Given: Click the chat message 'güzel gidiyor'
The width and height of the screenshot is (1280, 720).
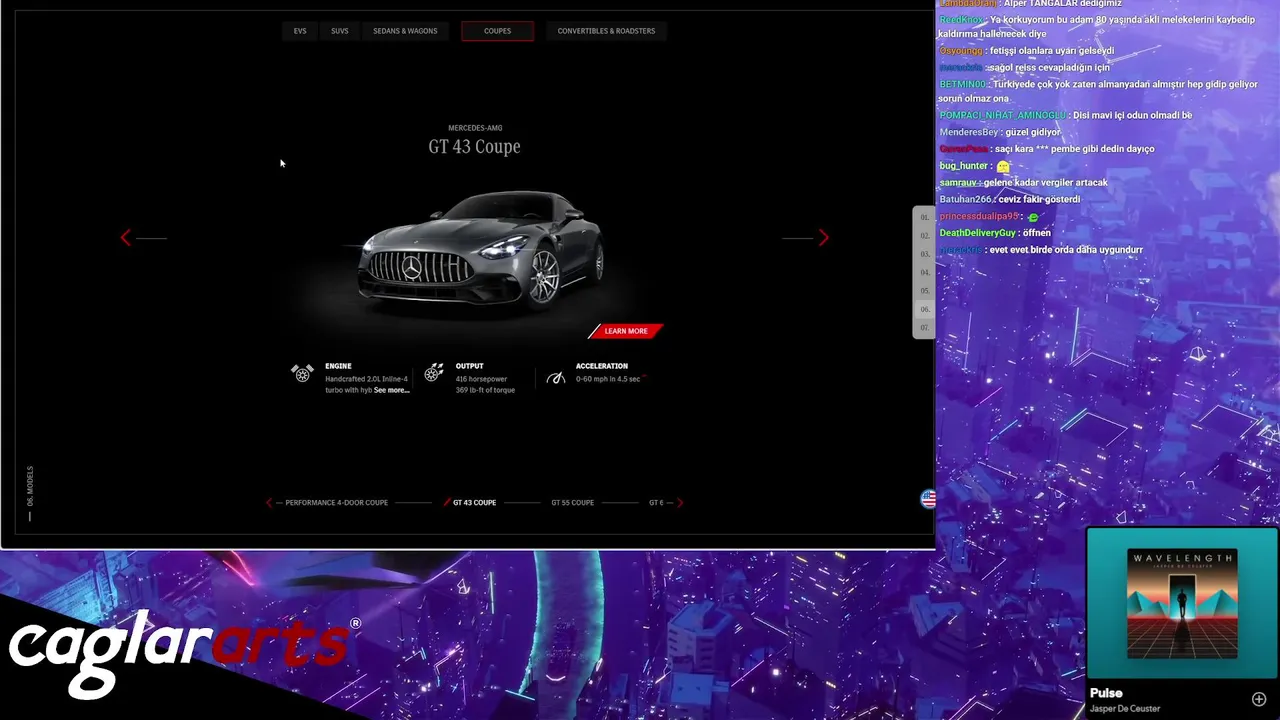Looking at the screenshot, I should pyautogui.click(x=1032, y=132).
